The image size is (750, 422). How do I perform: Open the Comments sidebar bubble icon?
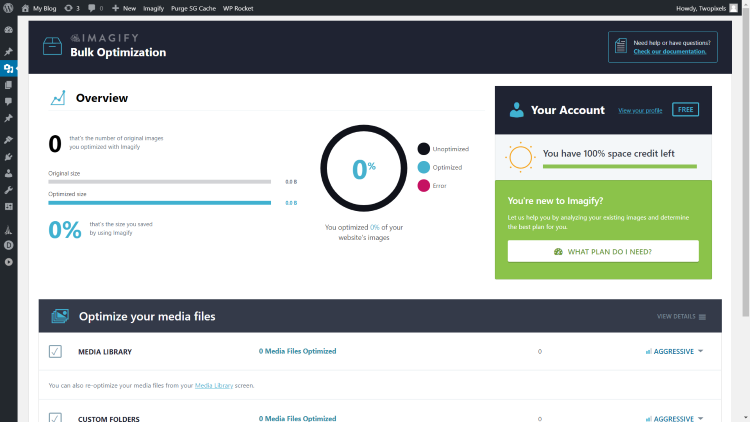point(9,101)
